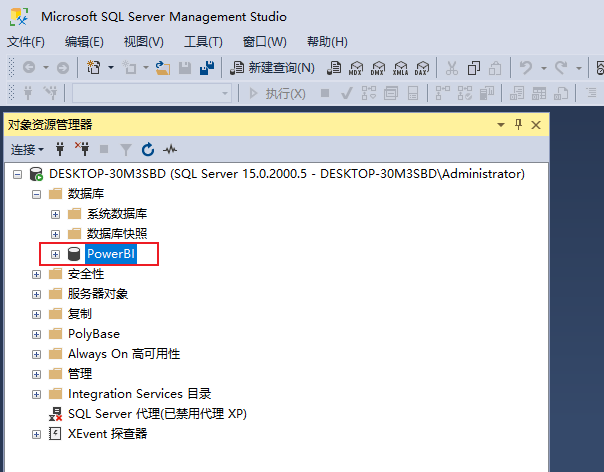Toggle auto-hide pin on Object Explorer
Image resolution: width=604 pixels, height=472 pixels.
coord(518,124)
